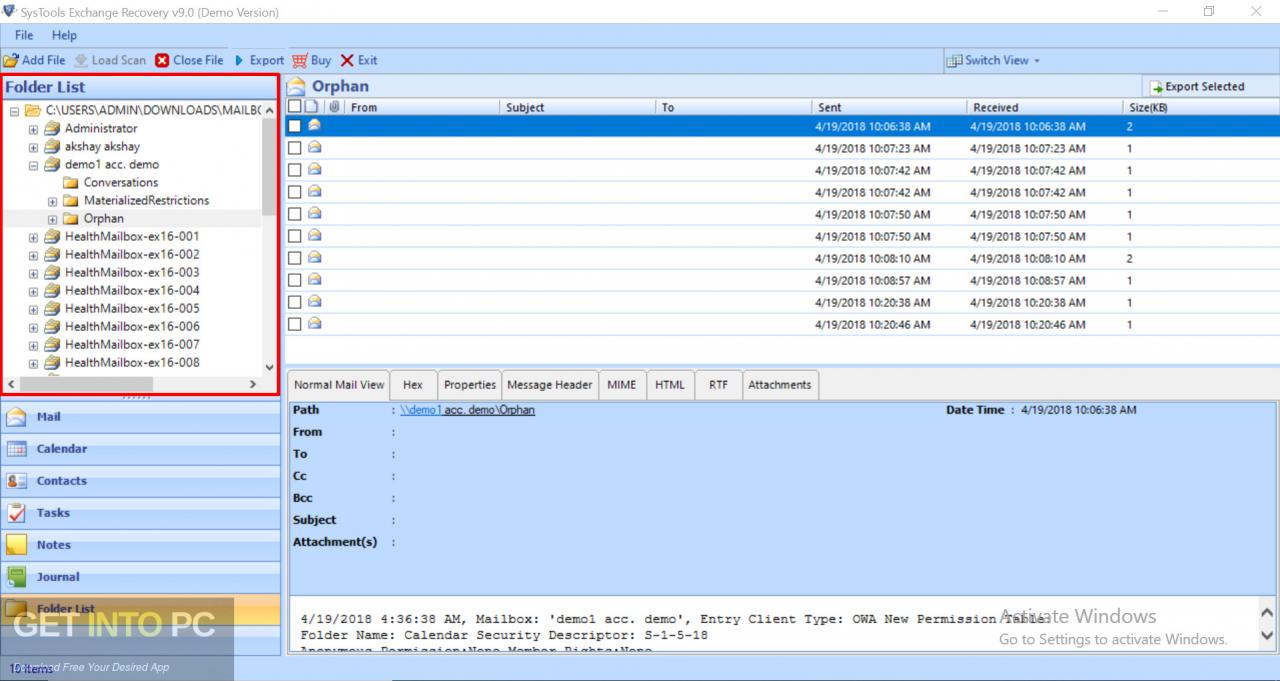Viewport: 1280px width, 681px height.
Task: Switch to the Properties tab
Action: tap(470, 385)
